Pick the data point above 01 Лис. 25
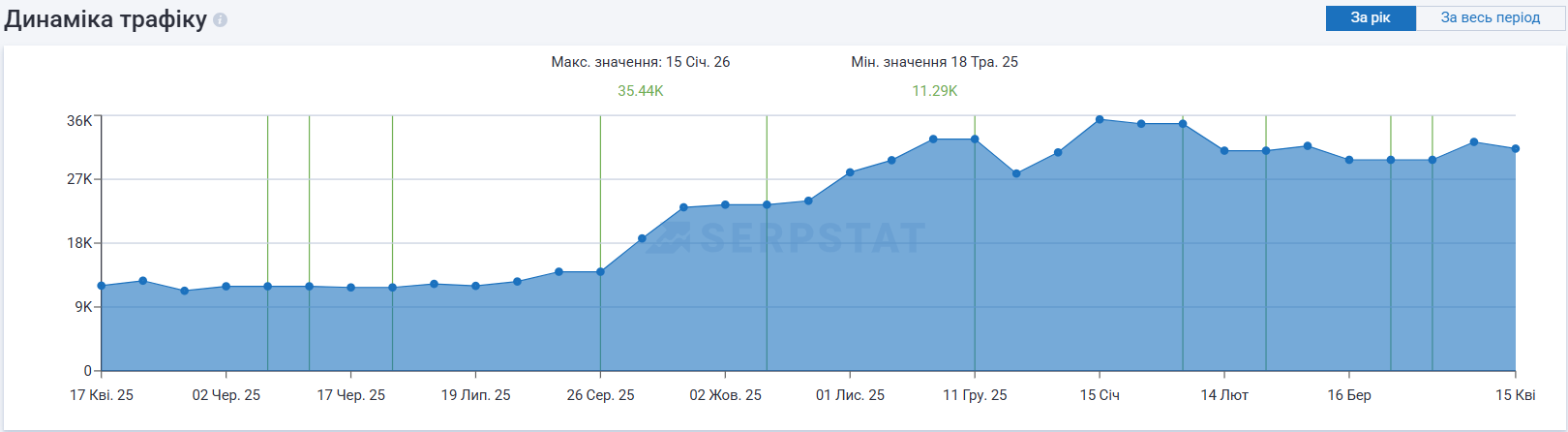Screen dimensions: 1568x432 click(x=850, y=172)
